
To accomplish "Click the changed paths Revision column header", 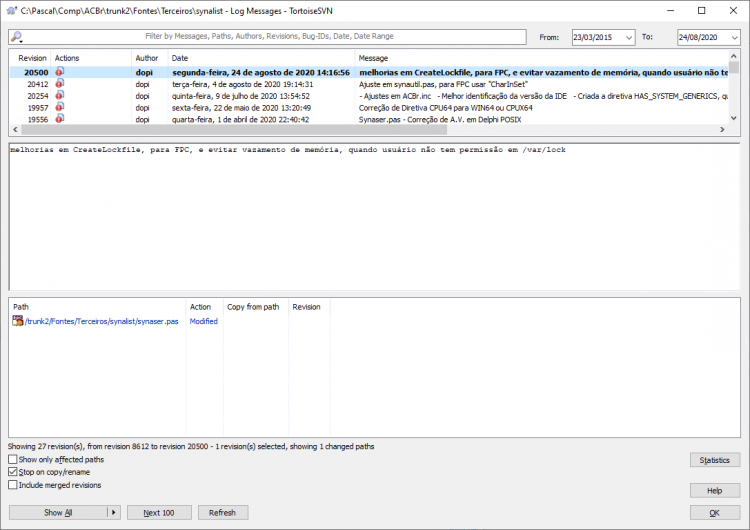I will click(307, 307).
